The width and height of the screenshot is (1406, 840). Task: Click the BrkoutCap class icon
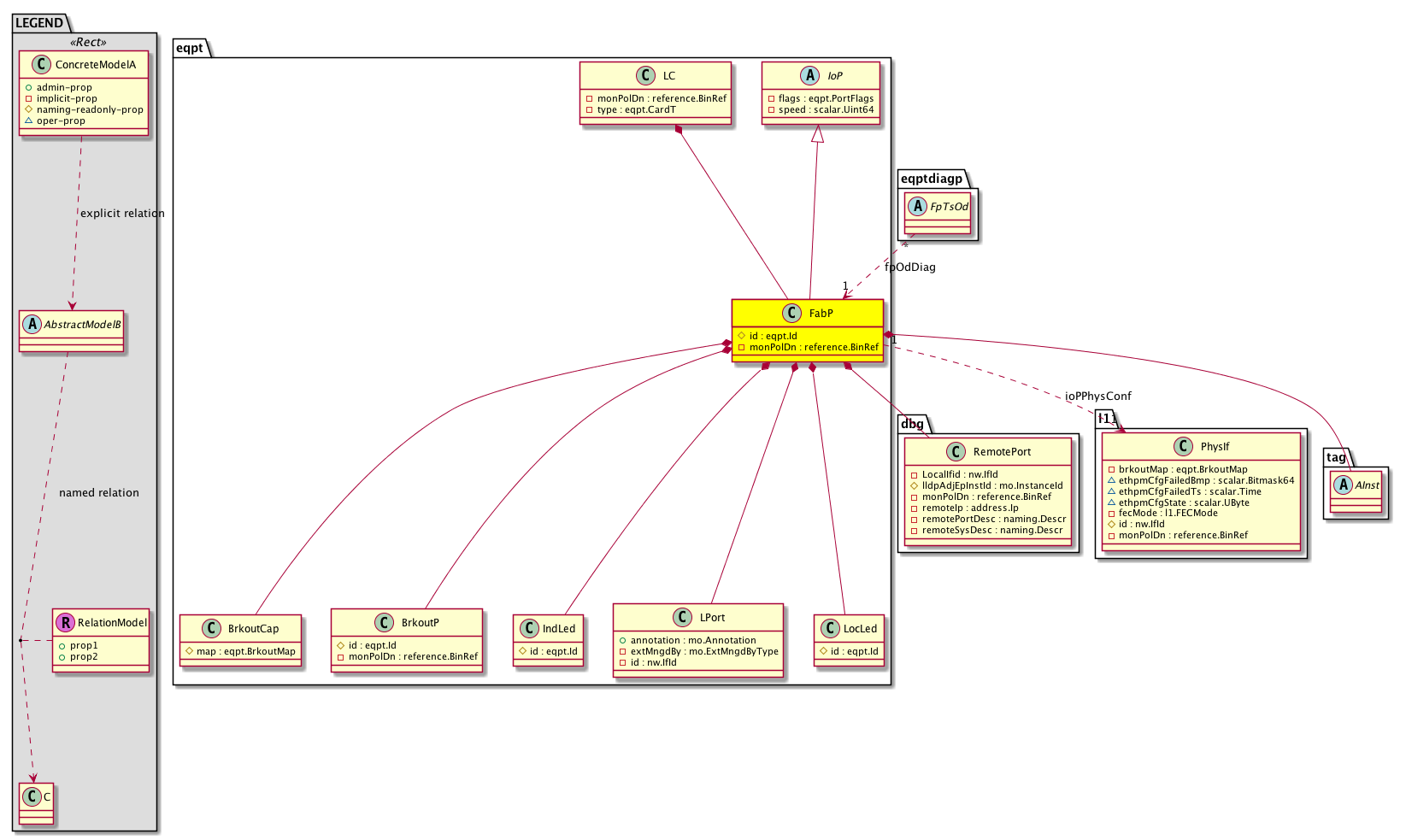pos(211,629)
